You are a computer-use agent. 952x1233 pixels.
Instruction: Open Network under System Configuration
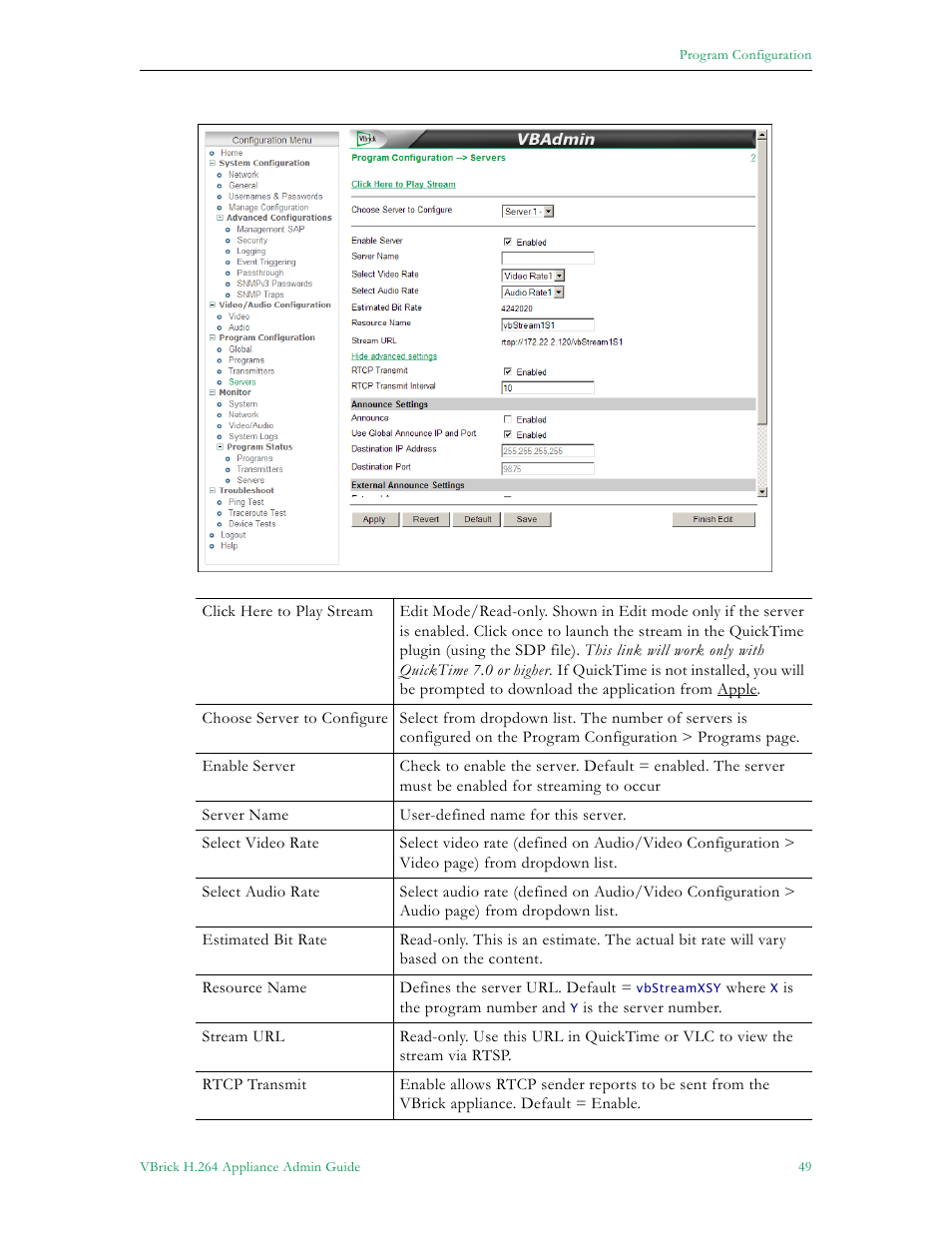coord(242,175)
